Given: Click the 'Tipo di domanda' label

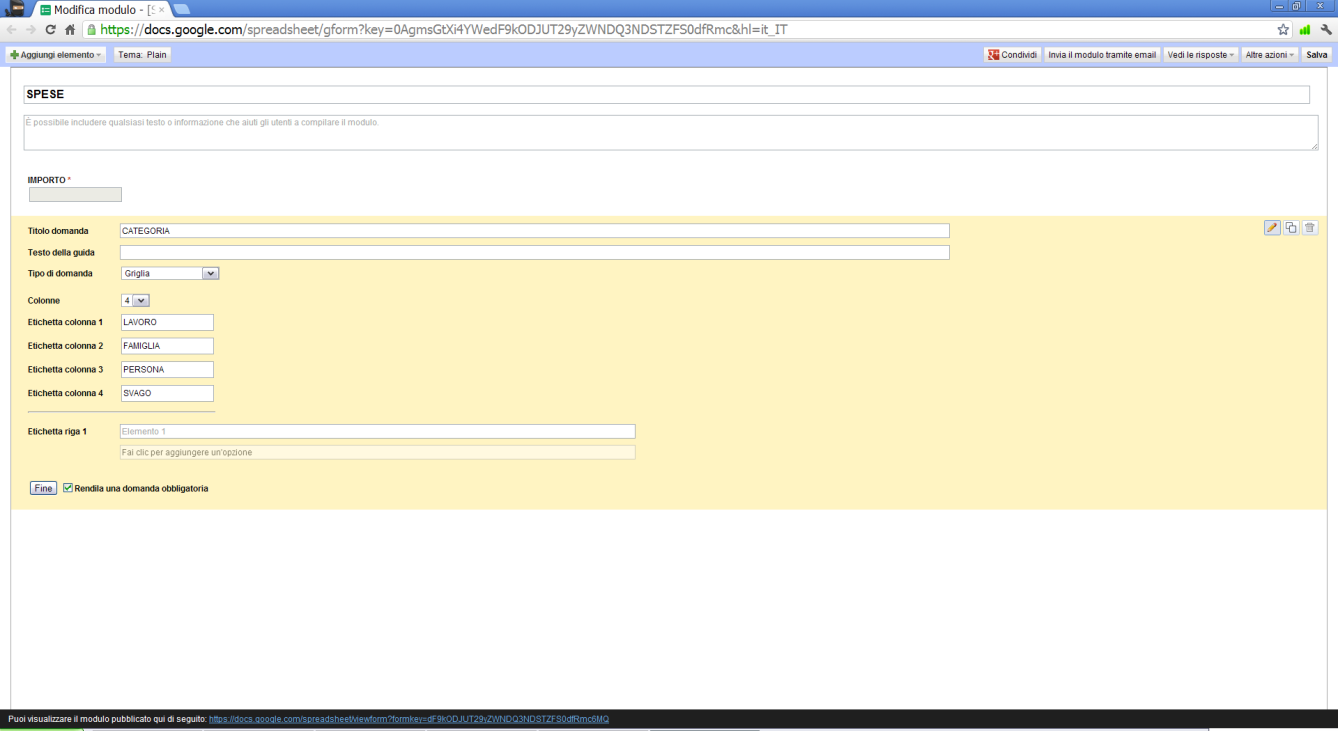Looking at the screenshot, I should (x=60, y=273).
